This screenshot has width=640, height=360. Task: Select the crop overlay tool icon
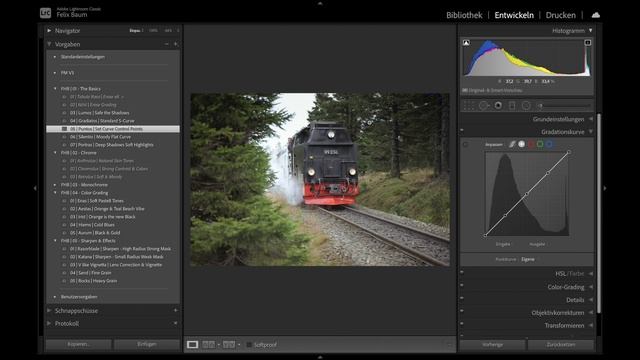469,106
